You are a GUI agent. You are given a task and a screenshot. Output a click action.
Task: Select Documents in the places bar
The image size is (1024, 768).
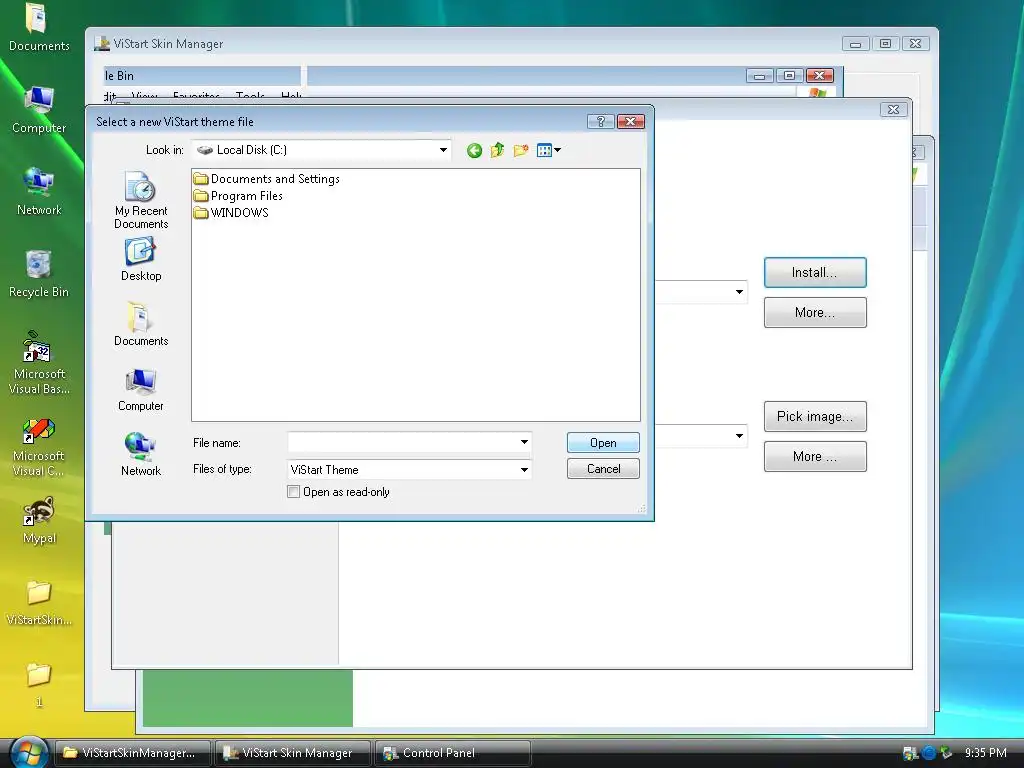pos(141,324)
